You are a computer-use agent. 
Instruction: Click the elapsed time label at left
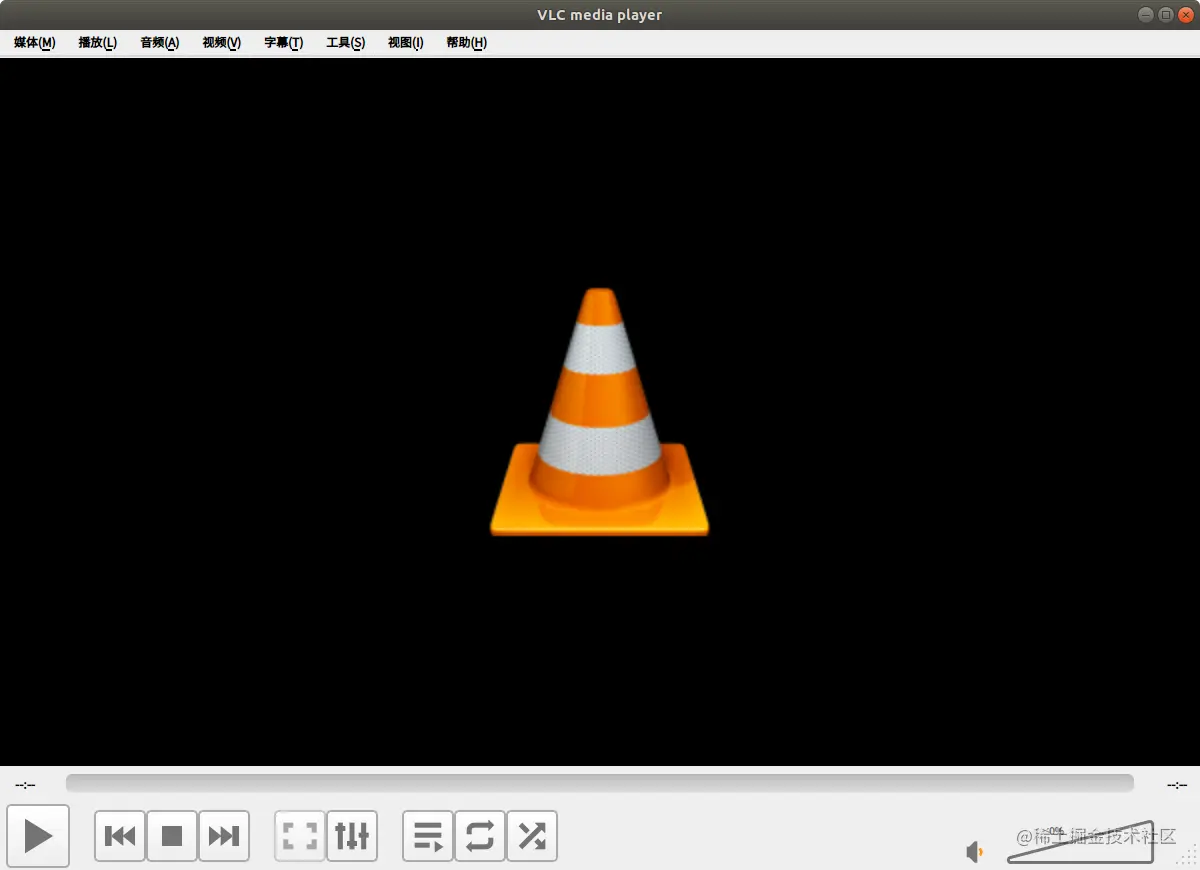(25, 785)
